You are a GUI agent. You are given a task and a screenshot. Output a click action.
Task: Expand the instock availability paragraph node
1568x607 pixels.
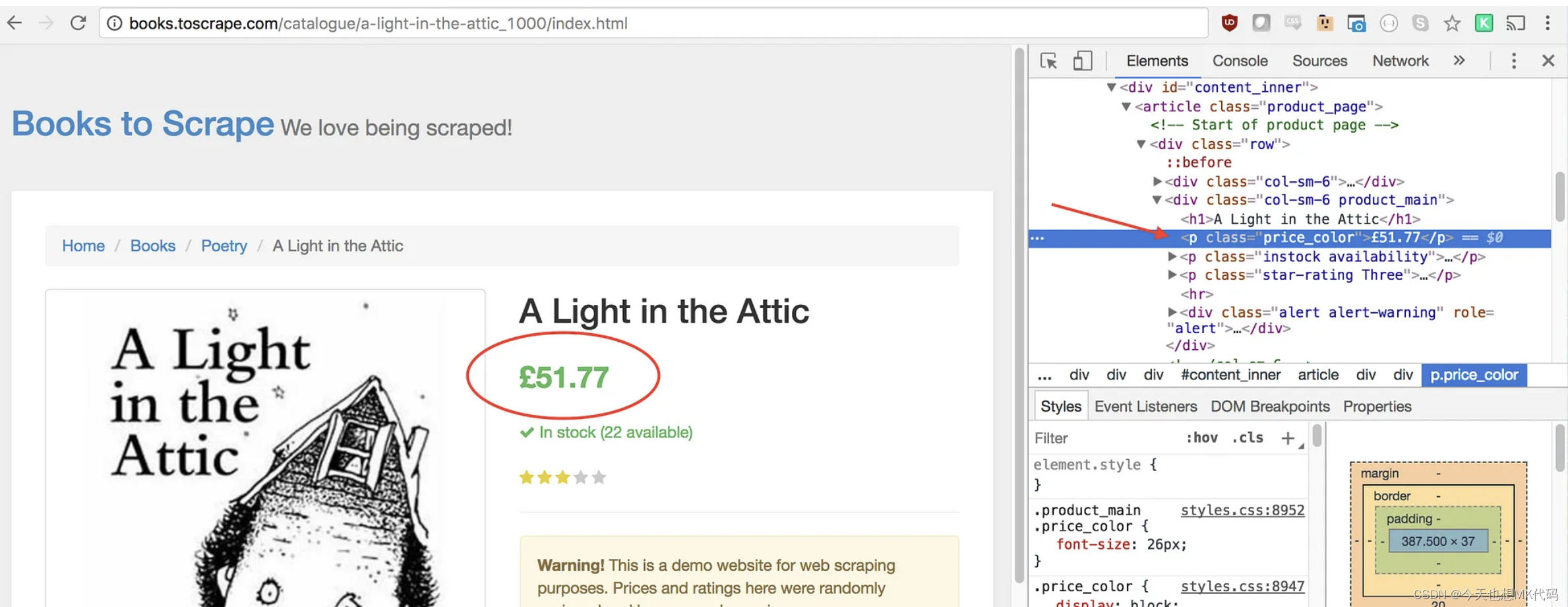coord(1172,256)
